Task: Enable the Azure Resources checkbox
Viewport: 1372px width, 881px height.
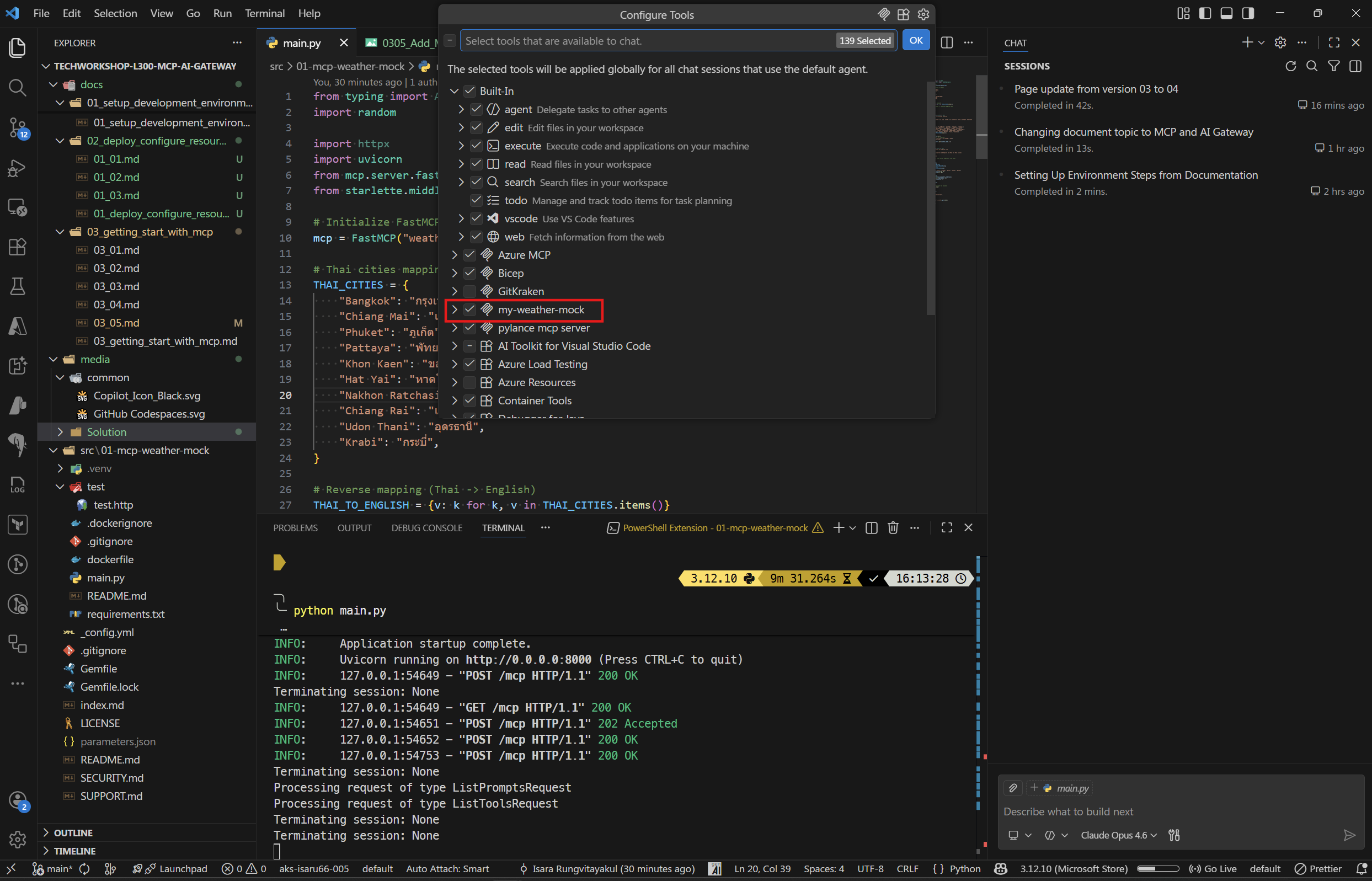Action: pyautogui.click(x=469, y=382)
